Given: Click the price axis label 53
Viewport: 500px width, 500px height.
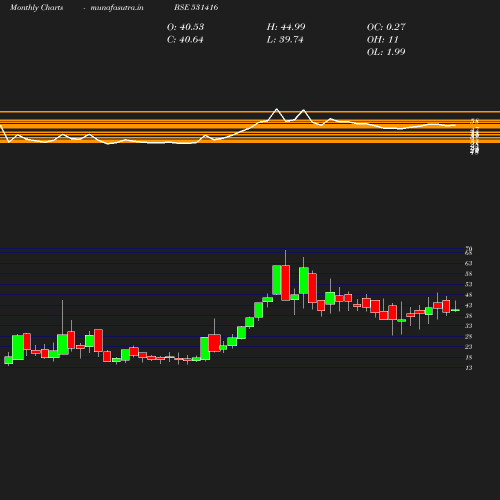Looking at the screenshot, I should (x=469, y=284).
